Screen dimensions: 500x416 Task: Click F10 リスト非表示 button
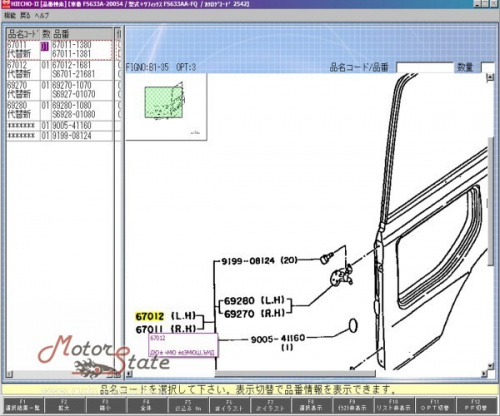click(x=394, y=405)
